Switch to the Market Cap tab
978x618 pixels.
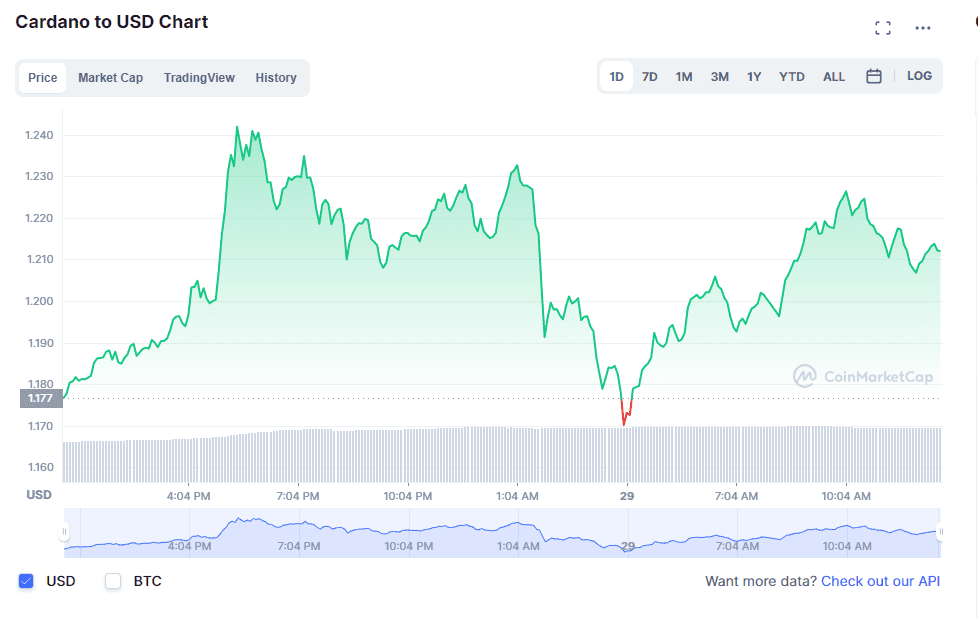(110, 77)
